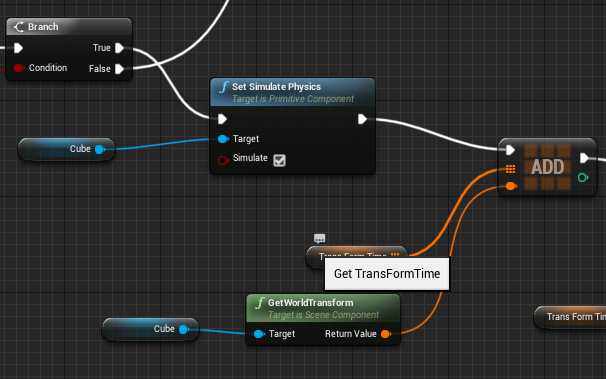Select the Set Simulate Physics node header
Viewport: 606px width, 379px height.
point(292,92)
